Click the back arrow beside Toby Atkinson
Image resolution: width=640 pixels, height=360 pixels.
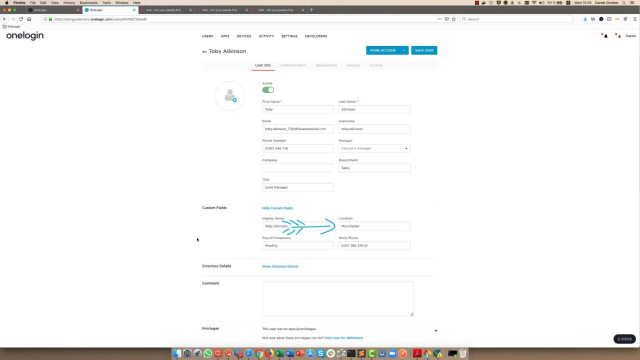coord(204,52)
